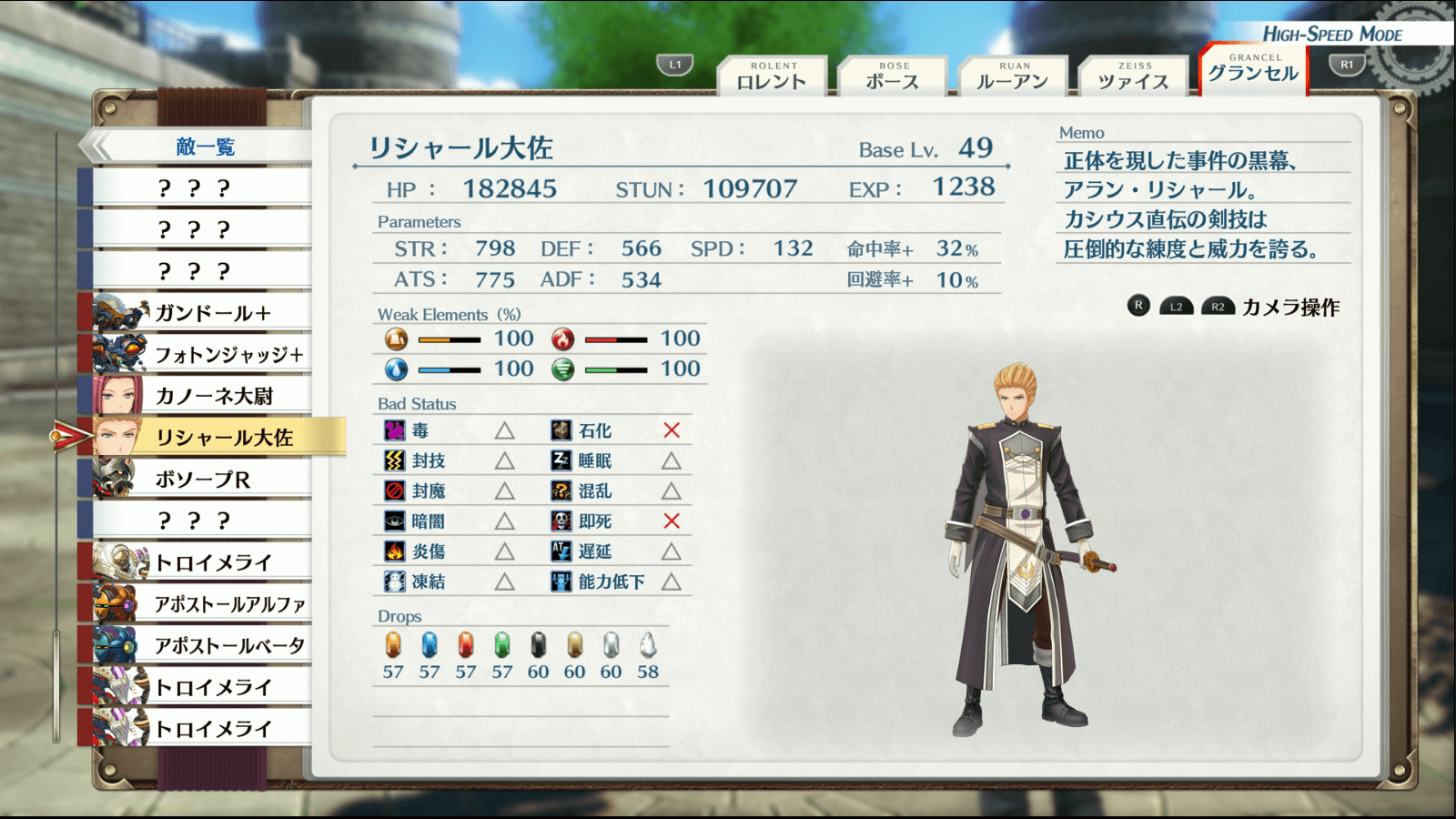
Task: Switch to the ツァイス (Zeiss) tab
Action: coord(1134,76)
